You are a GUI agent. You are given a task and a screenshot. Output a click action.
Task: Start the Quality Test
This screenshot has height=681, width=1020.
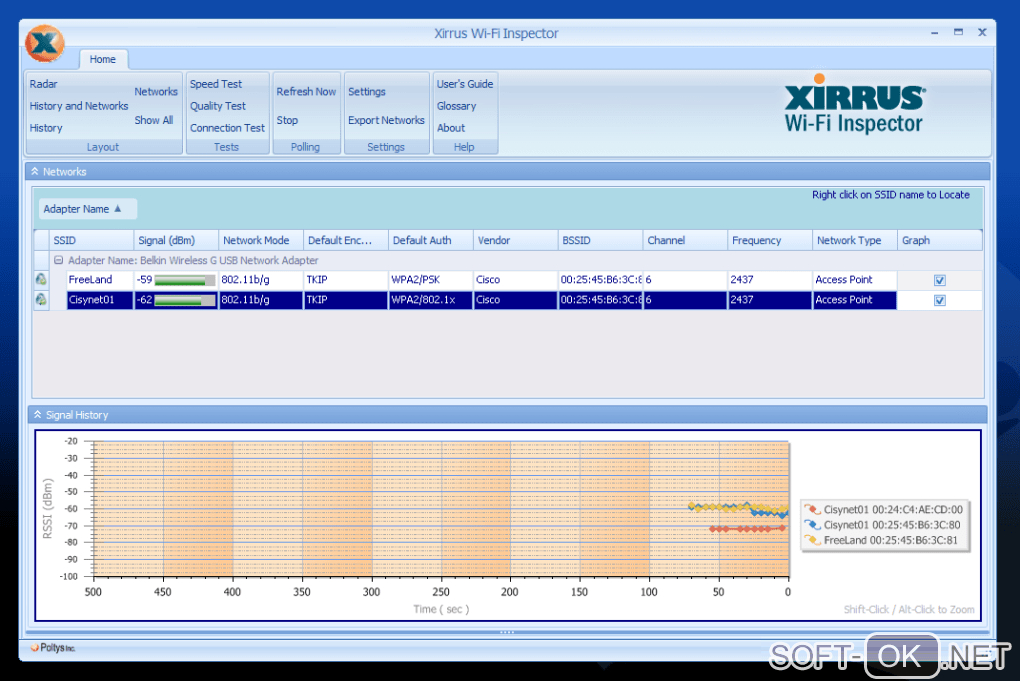pos(218,106)
